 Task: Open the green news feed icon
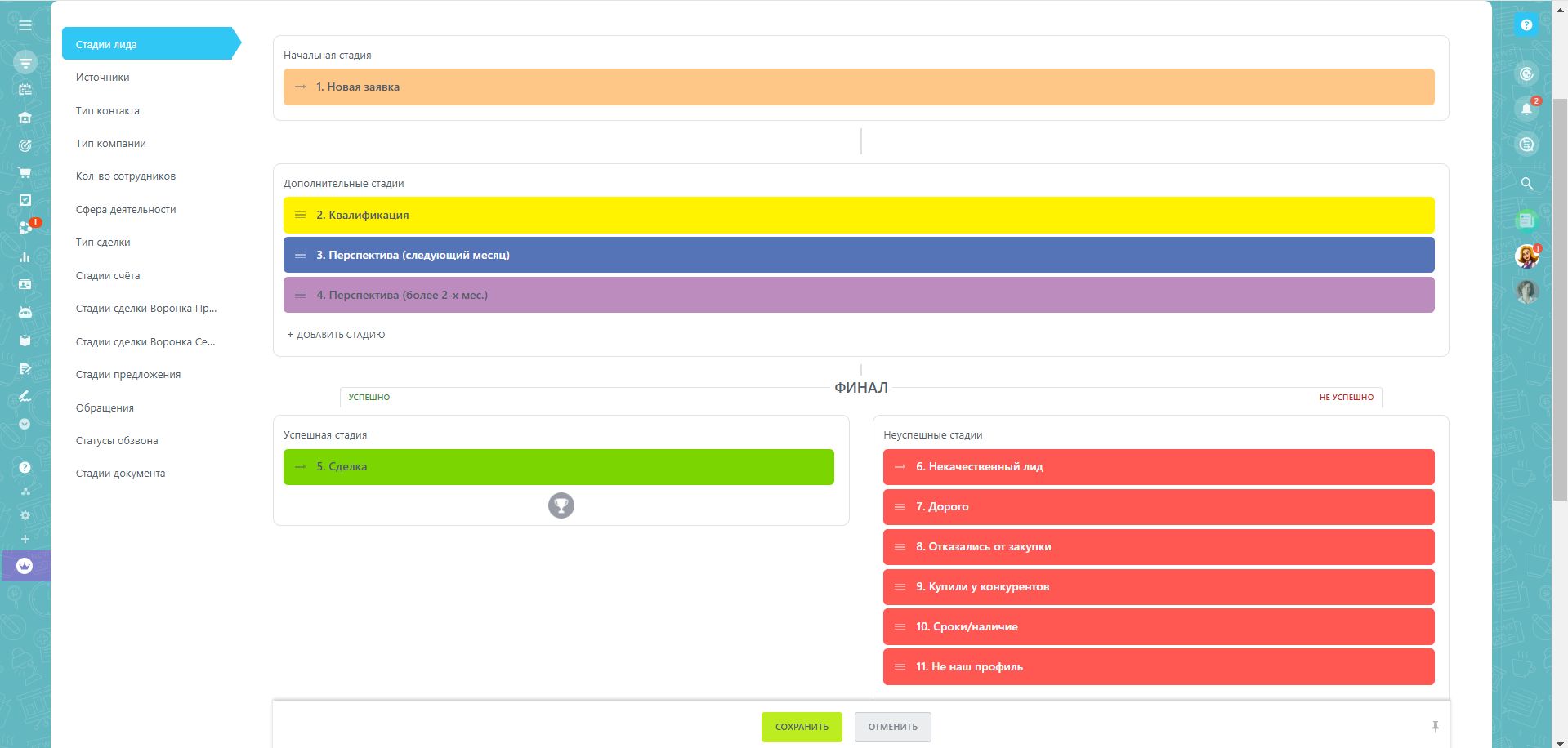coord(1526,220)
